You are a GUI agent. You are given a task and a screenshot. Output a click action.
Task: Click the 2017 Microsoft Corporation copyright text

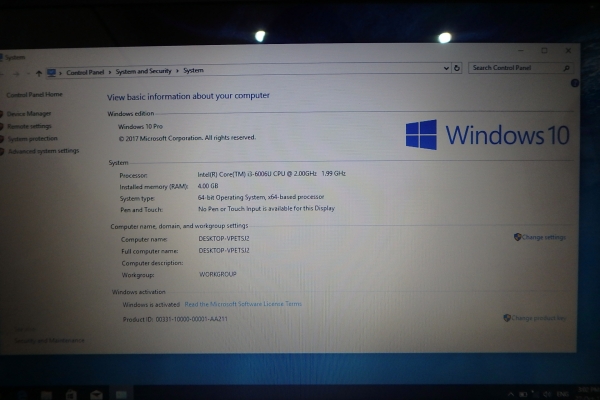[187, 138]
